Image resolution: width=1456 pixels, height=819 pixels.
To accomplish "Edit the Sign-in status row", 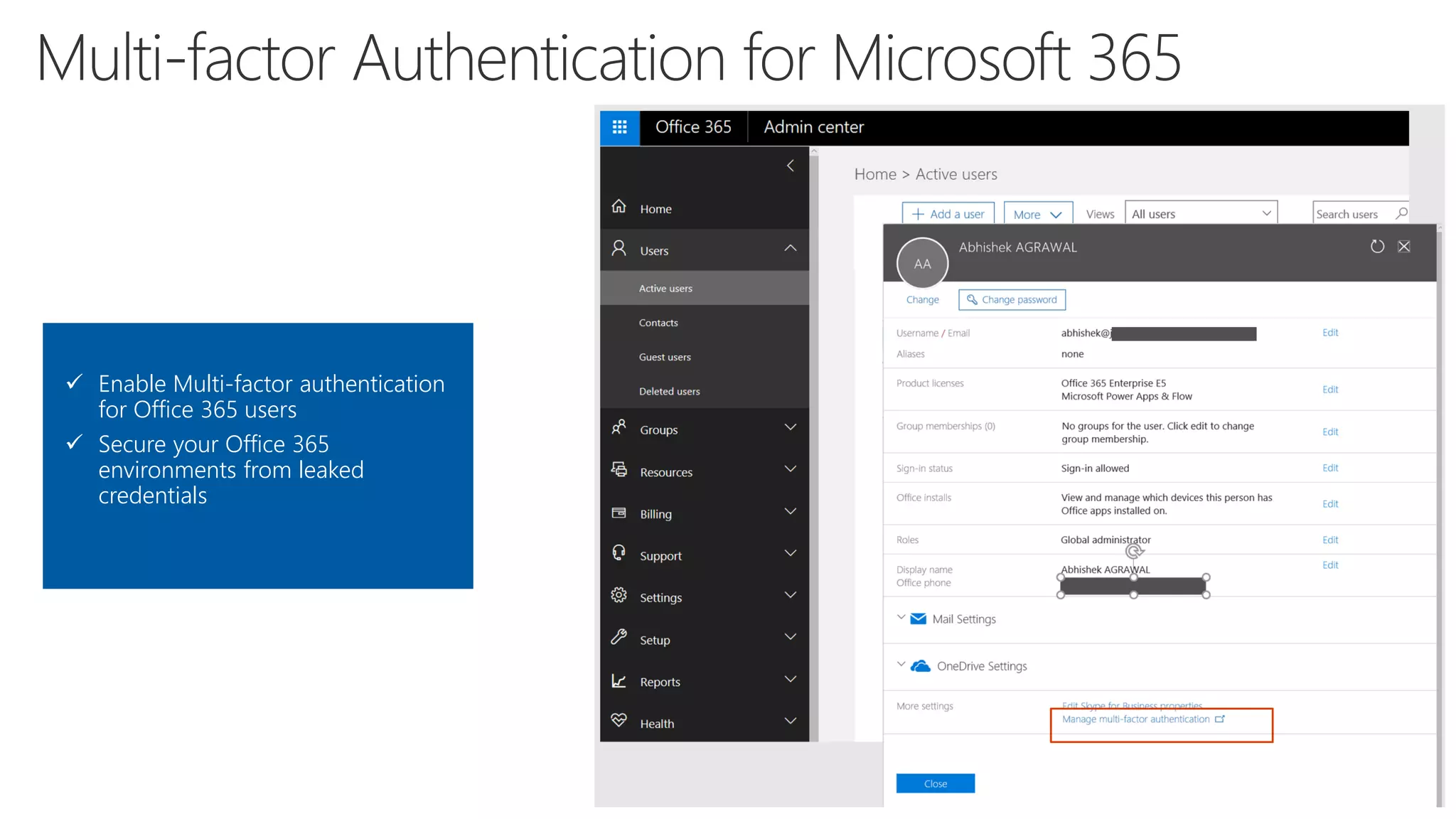I will pos(1329,468).
